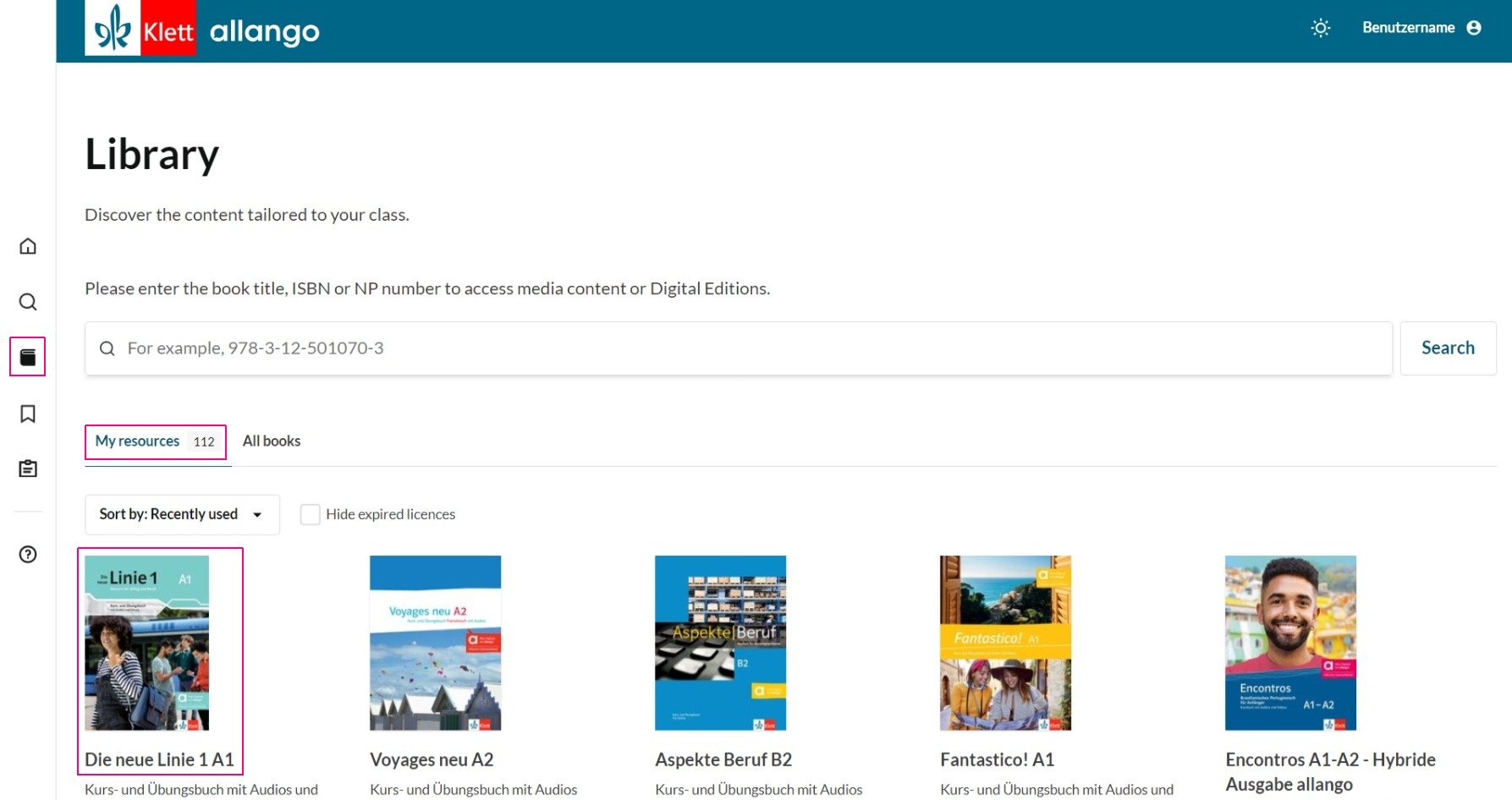Viewport: 1512px width, 800px height.
Task: Click the Klett logo
Action: pos(140,29)
